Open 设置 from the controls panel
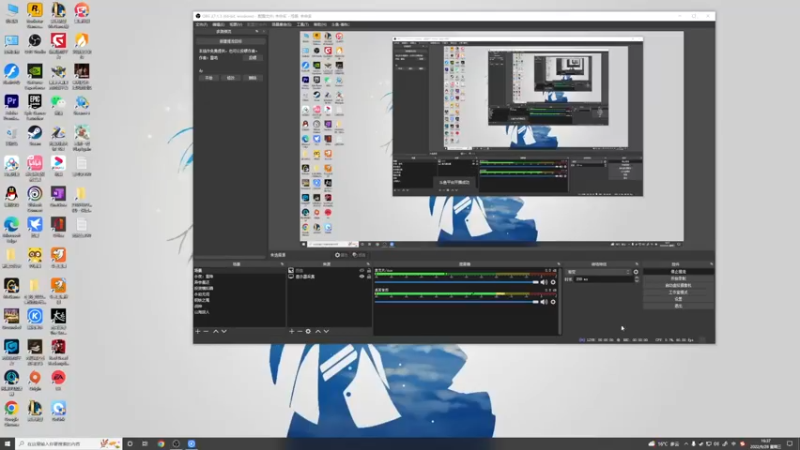 tap(678, 299)
